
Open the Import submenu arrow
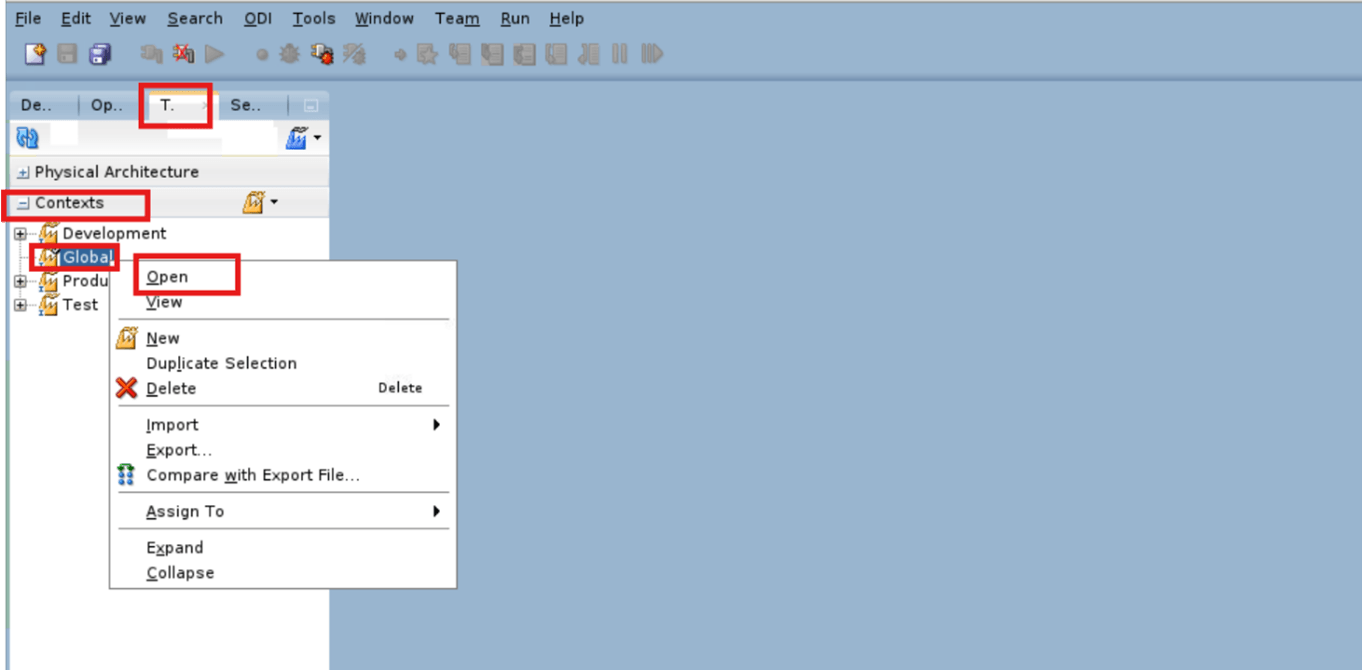pyautogui.click(x=436, y=425)
